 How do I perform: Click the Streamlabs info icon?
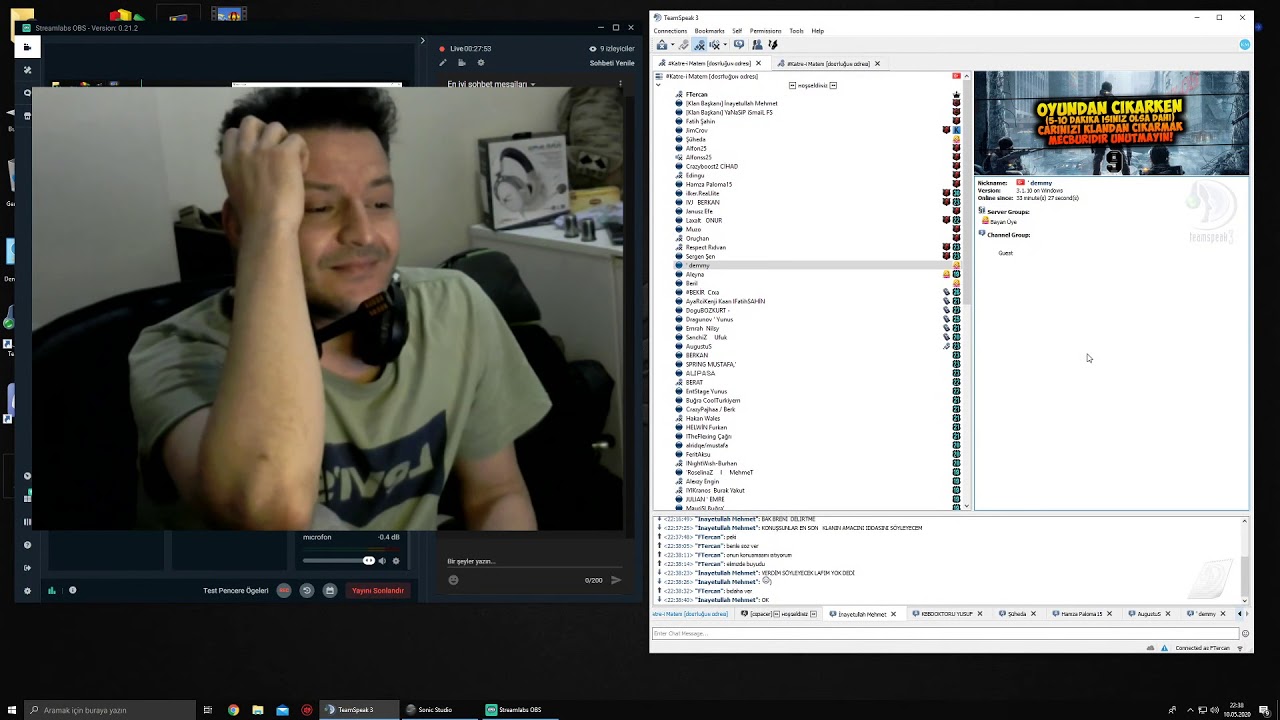(72, 590)
